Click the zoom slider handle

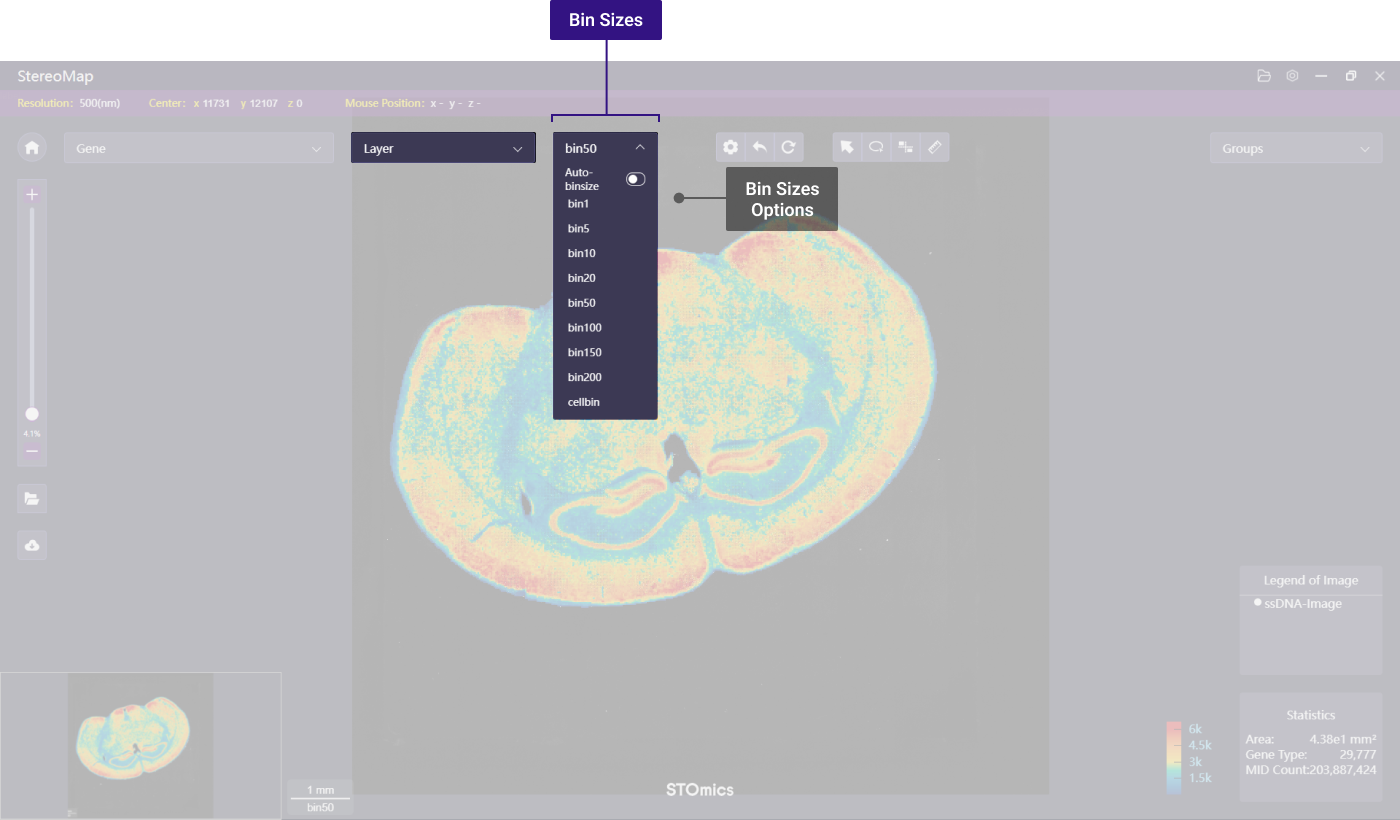click(32, 414)
